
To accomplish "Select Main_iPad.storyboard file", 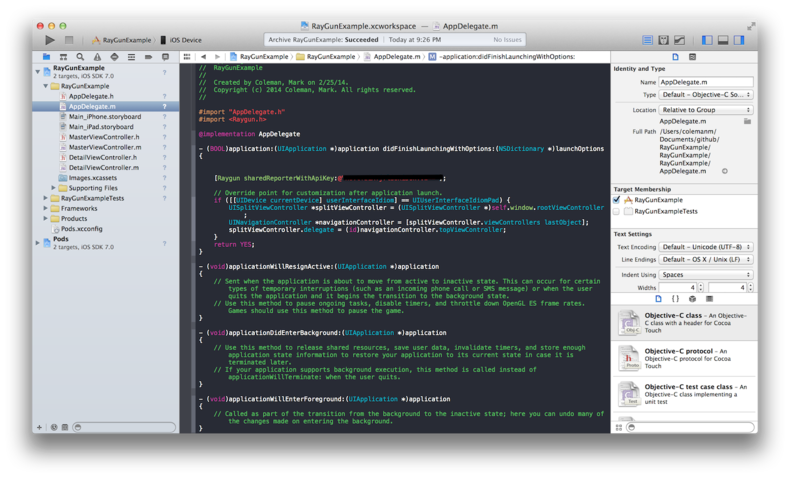I will 101,127.
